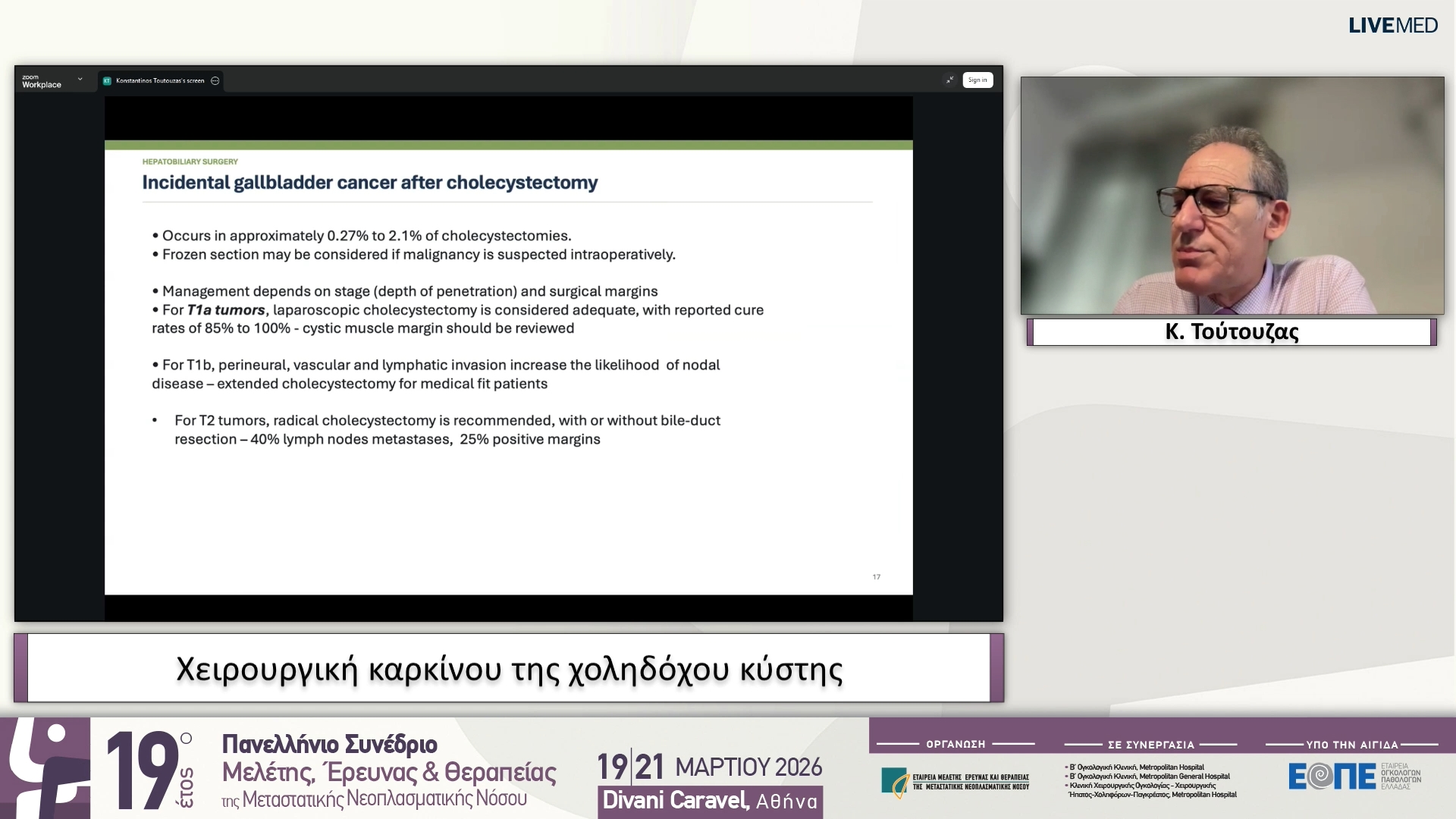Click the 19th congress logo emblem

[45, 769]
